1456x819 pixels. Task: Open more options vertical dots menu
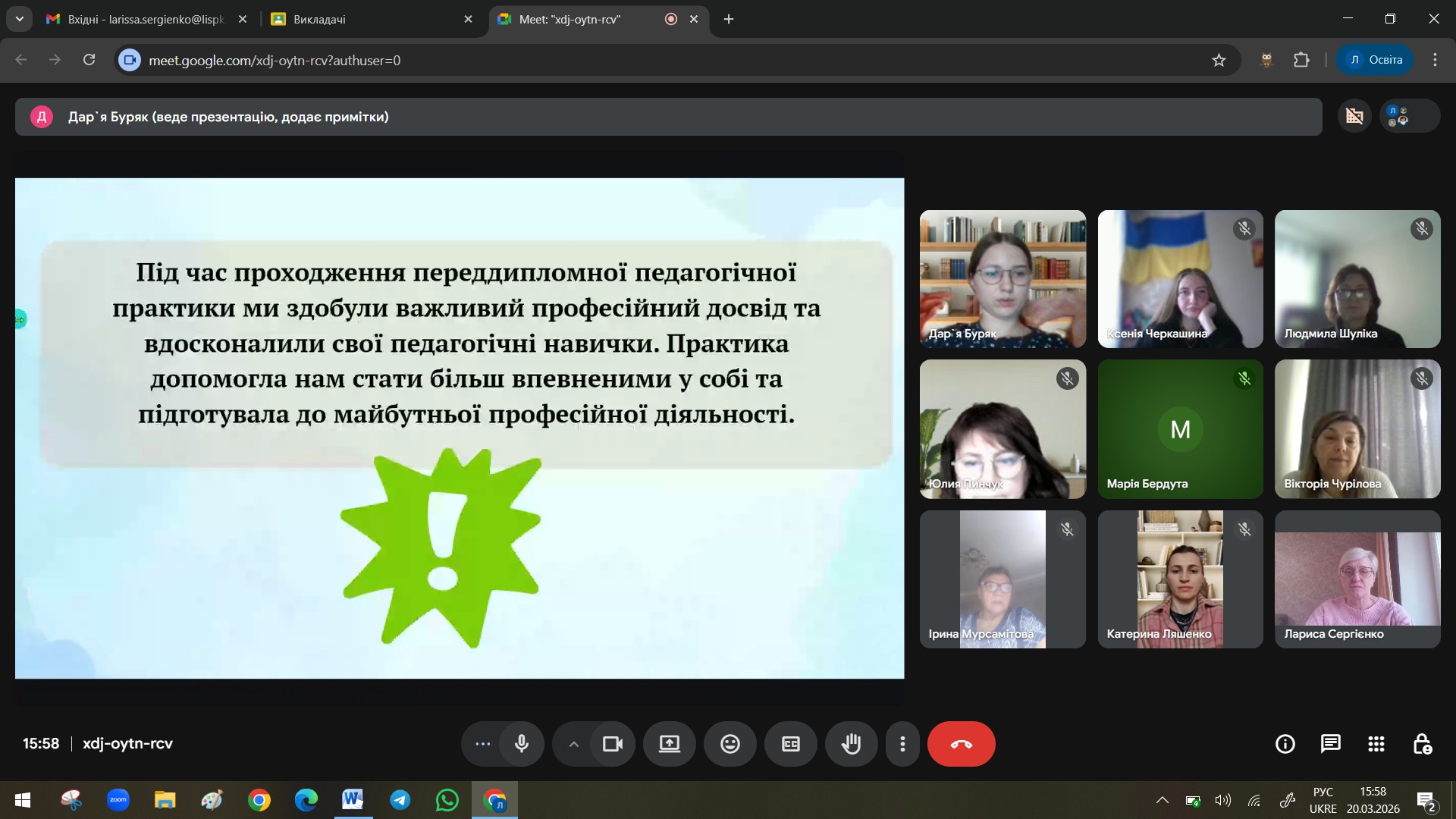[x=902, y=744]
